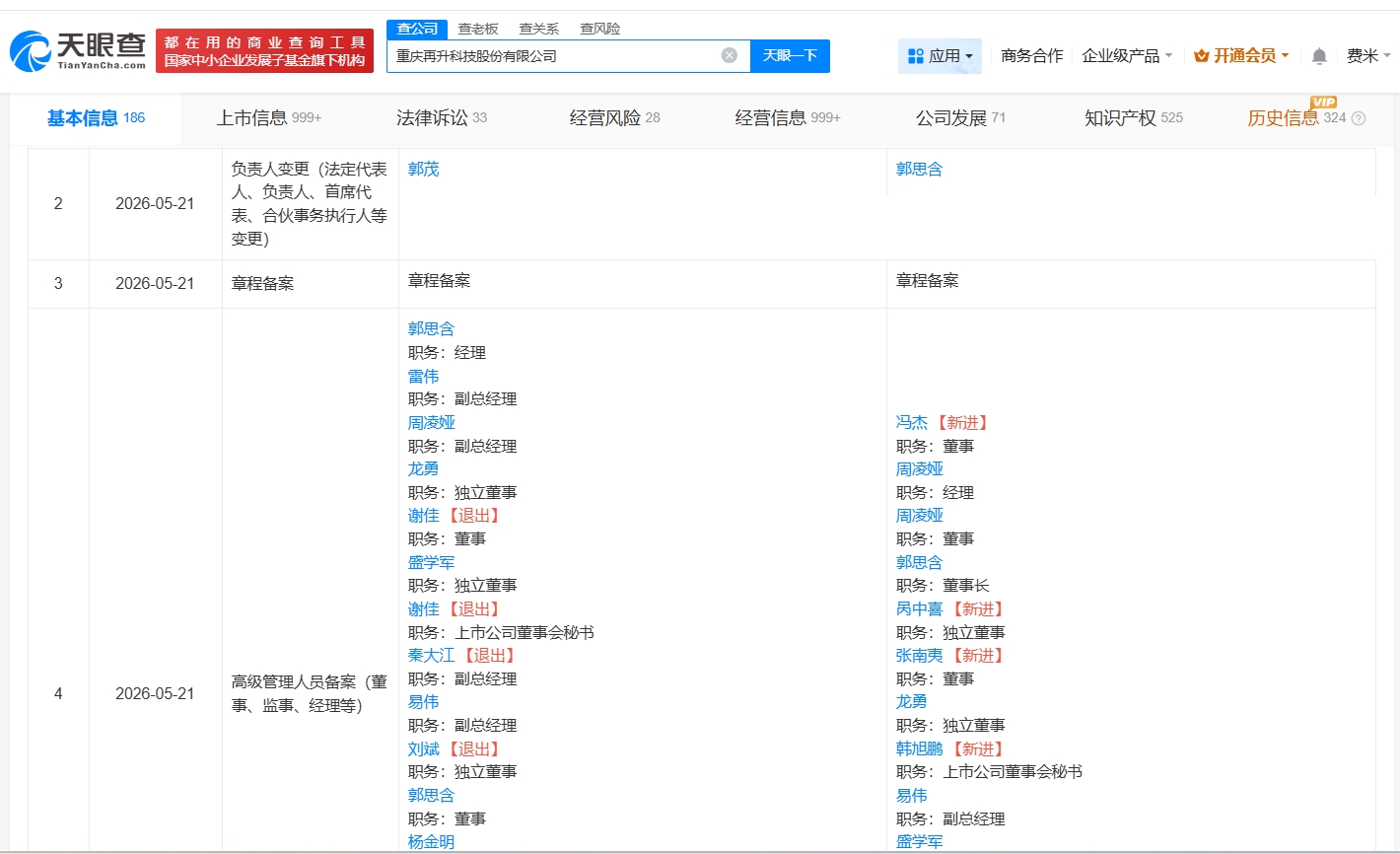Open 周凌娅 listed as 副总经理 before change
The width and height of the screenshot is (1400, 854).
pos(432,423)
